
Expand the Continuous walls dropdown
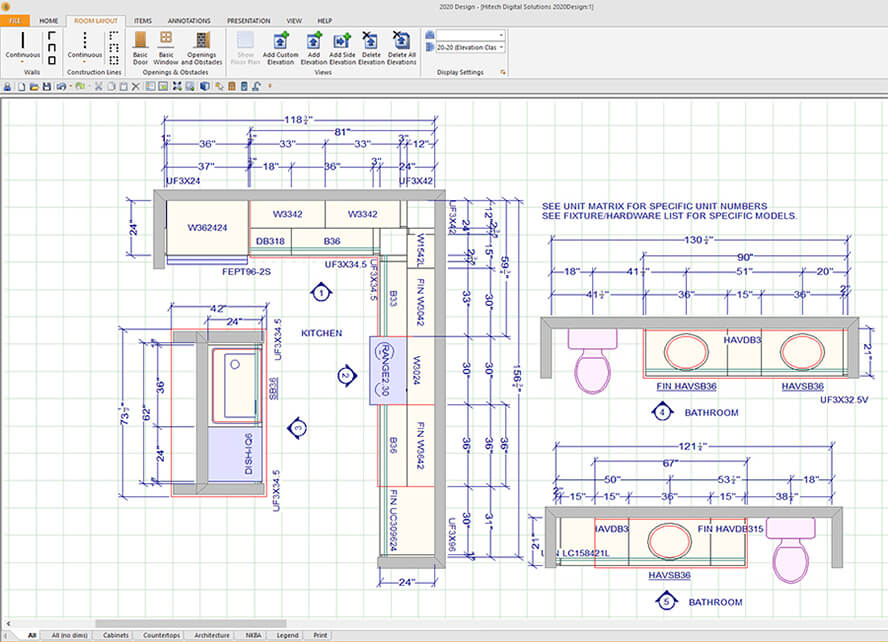point(23,61)
